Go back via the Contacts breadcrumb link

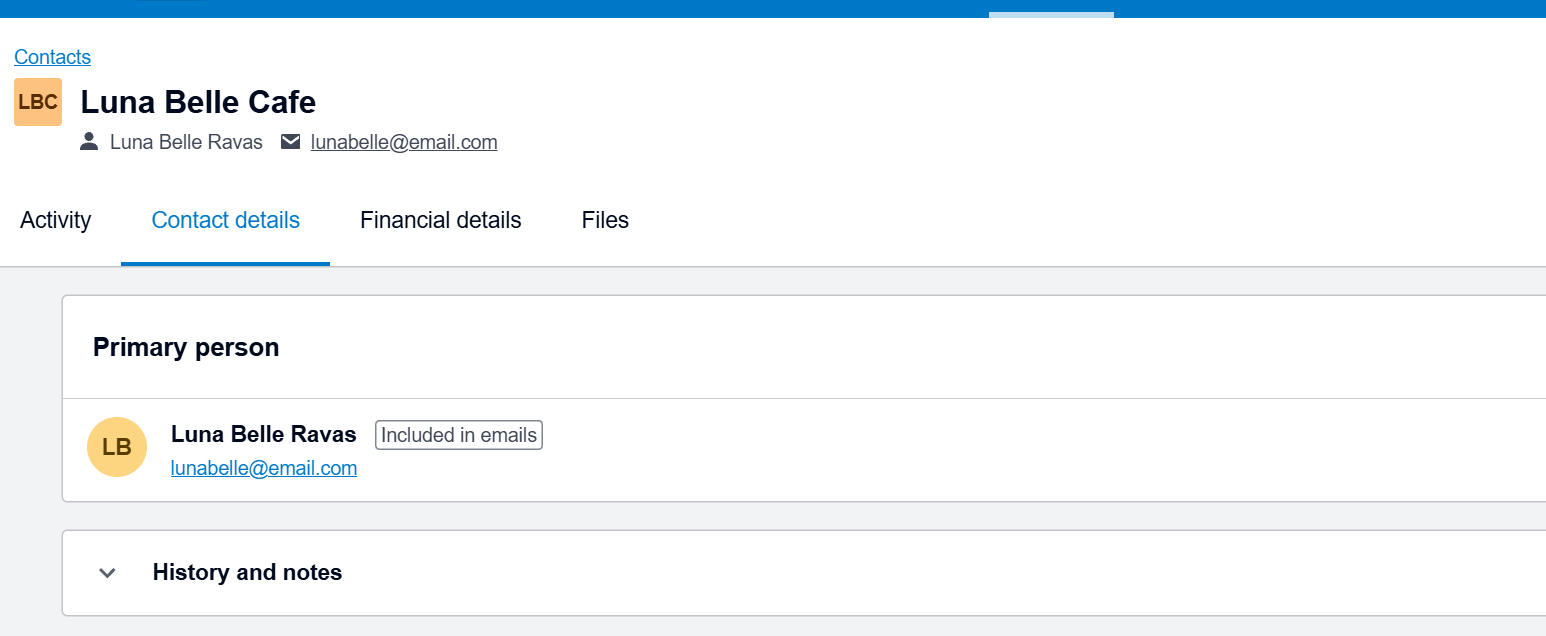click(x=52, y=57)
